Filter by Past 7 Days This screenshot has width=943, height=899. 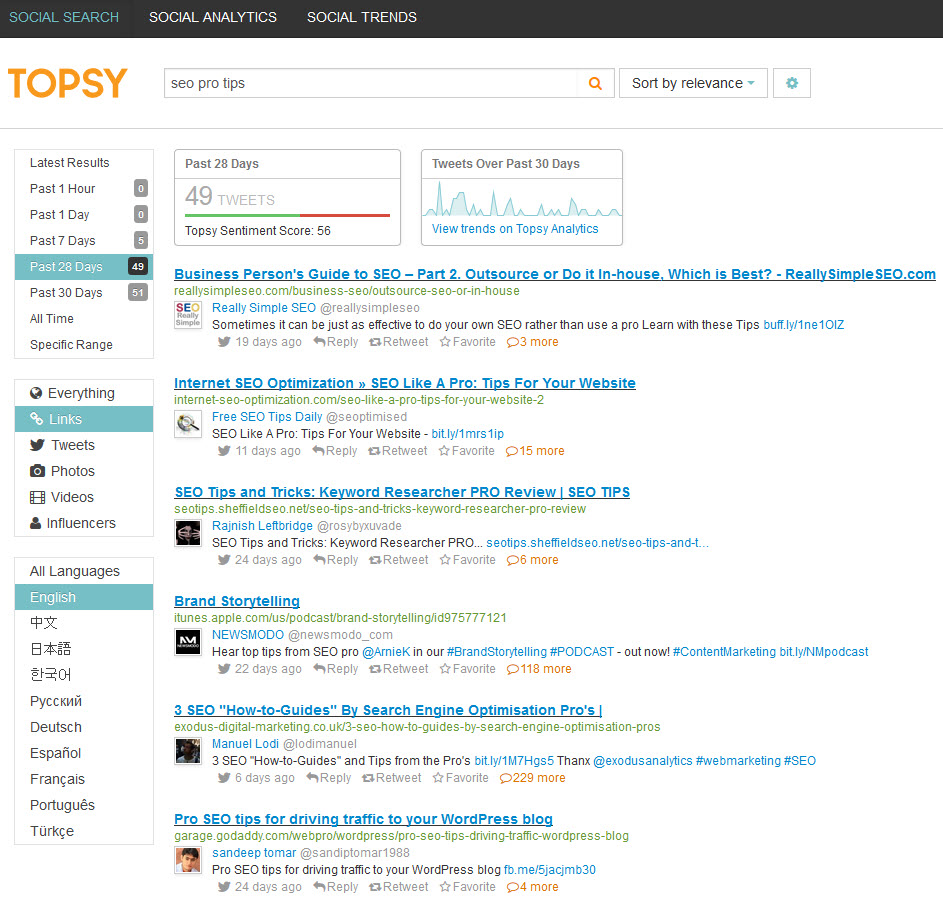click(x=84, y=241)
